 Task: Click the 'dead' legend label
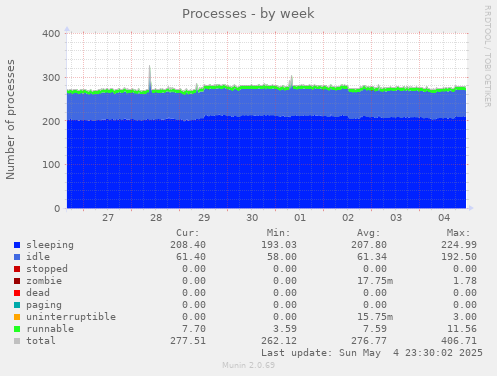[38, 293]
